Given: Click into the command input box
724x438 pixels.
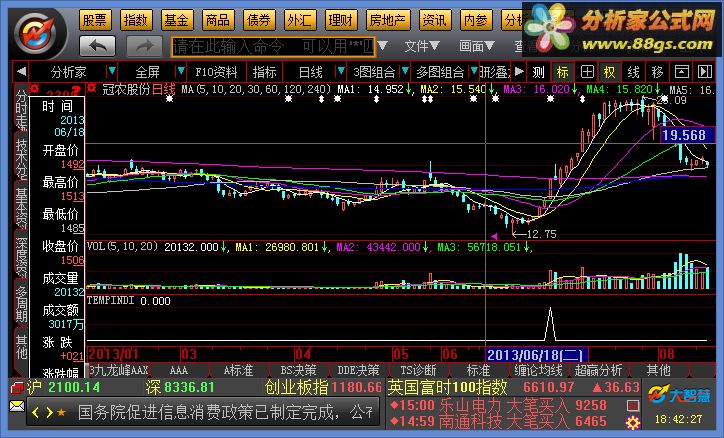Looking at the screenshot, I should (x=273, y=46).
